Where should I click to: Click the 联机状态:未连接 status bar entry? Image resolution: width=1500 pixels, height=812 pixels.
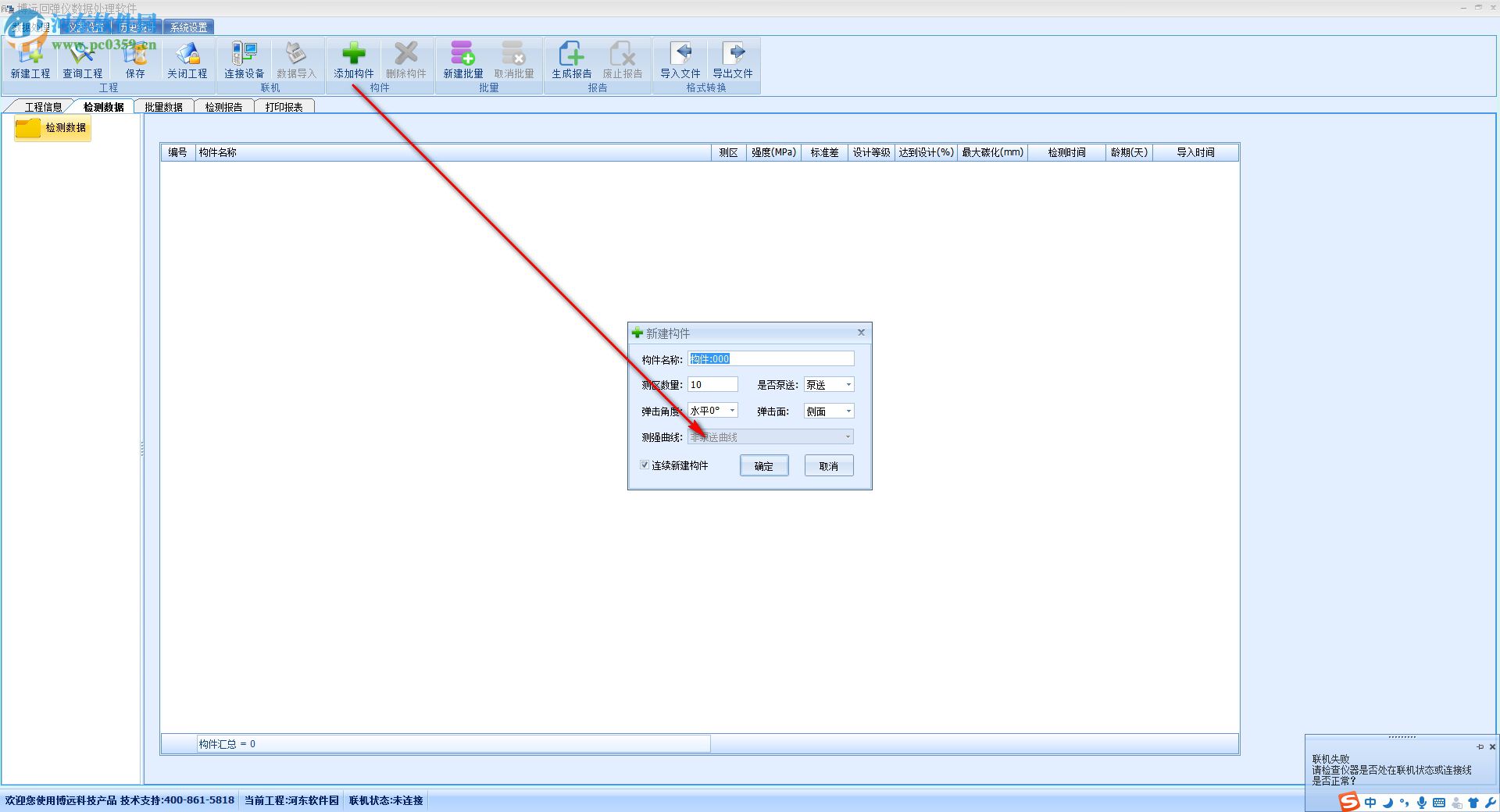click(386, 800)
